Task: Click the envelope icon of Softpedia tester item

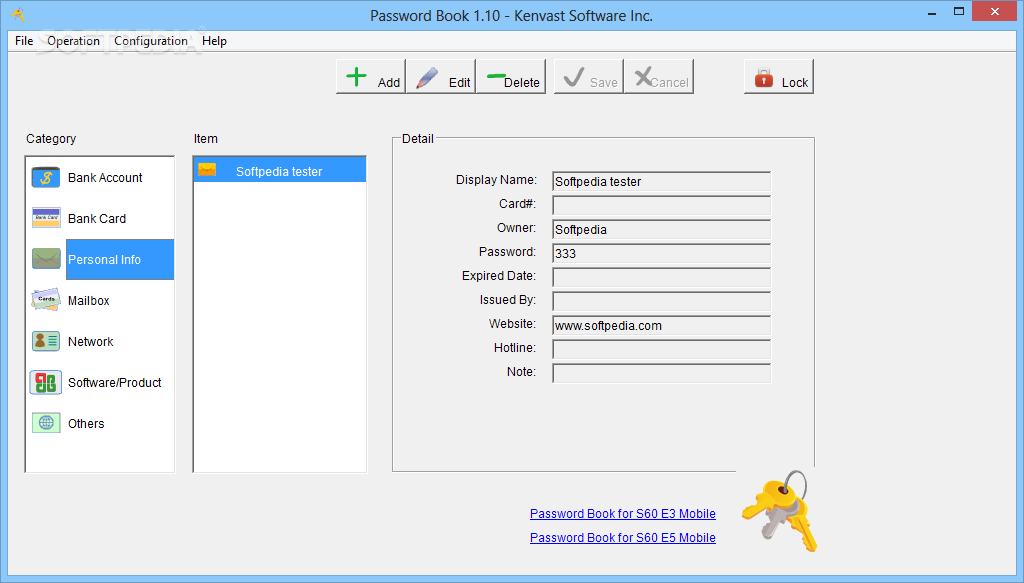Action: pos(207,170)
